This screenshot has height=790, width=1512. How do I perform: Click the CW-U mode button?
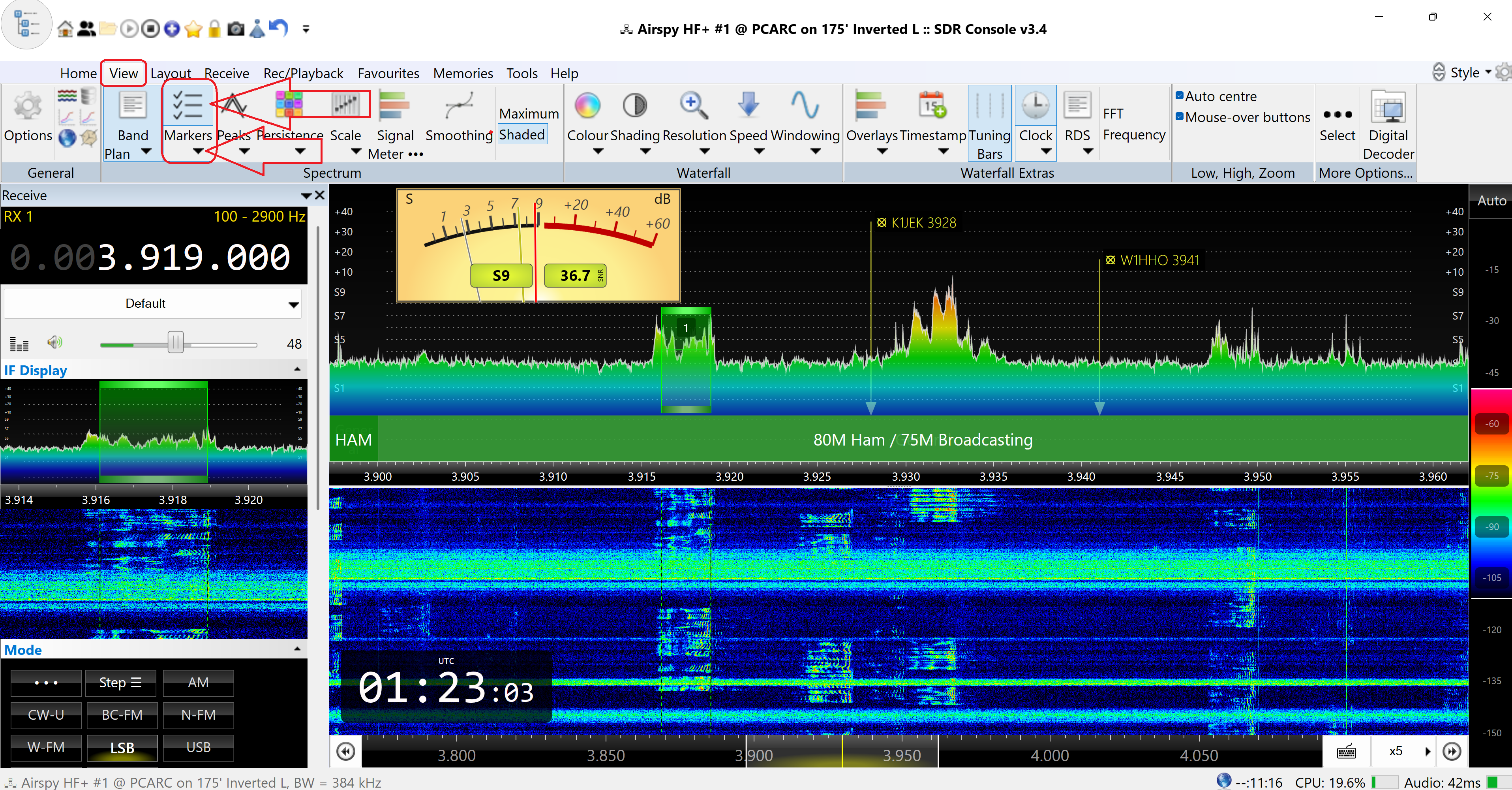pyautogui.click(x=46, y=715)
